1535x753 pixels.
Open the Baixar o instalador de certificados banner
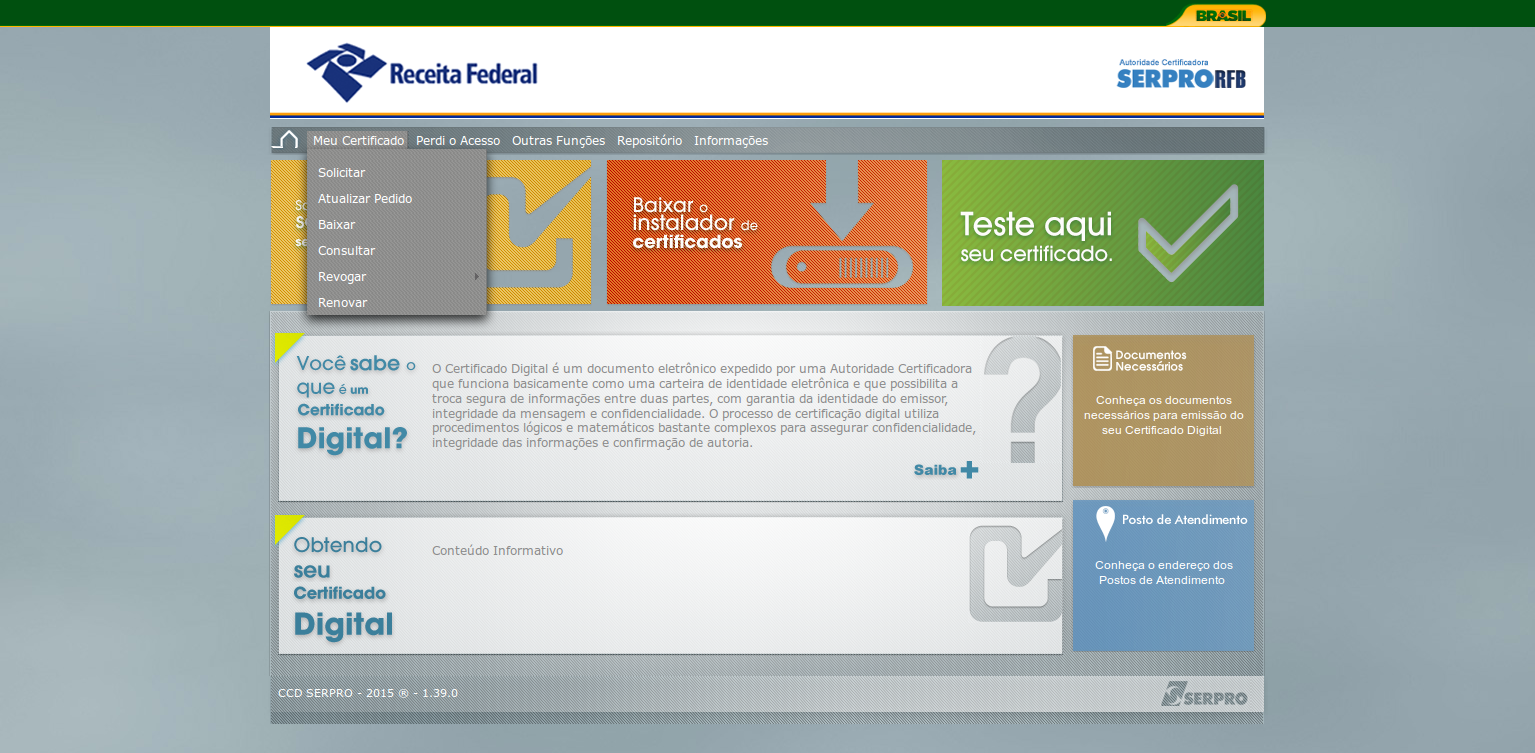[766, 232]
